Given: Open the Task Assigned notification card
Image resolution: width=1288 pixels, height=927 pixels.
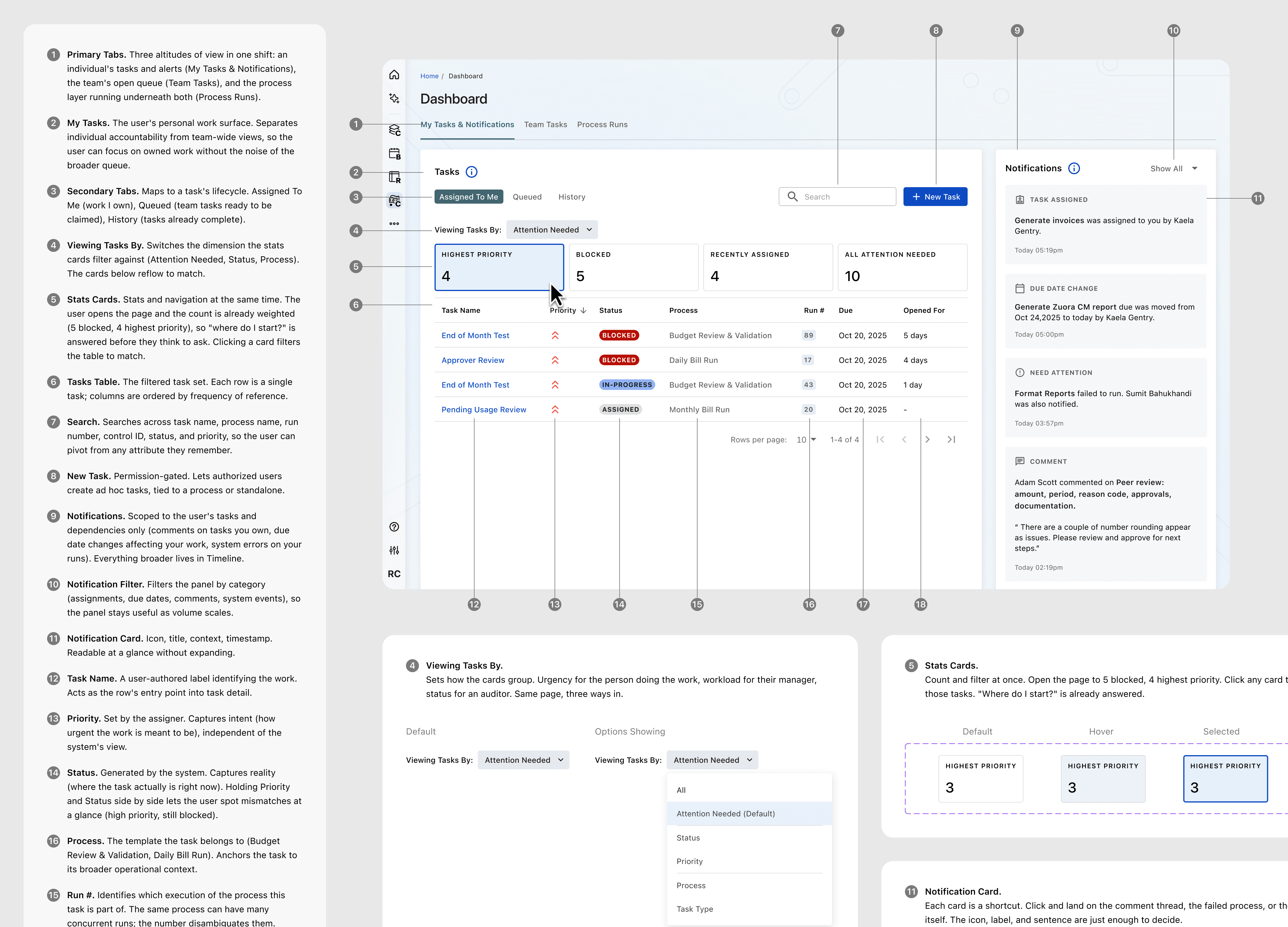Looking at the screenshot, I should coord(1106,224).
